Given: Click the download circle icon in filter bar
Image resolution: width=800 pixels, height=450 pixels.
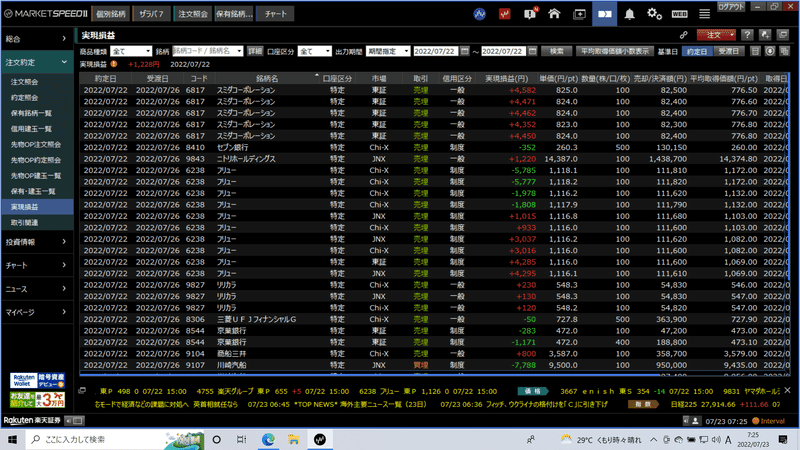Looking at the screenshot, I should [770, 51].
